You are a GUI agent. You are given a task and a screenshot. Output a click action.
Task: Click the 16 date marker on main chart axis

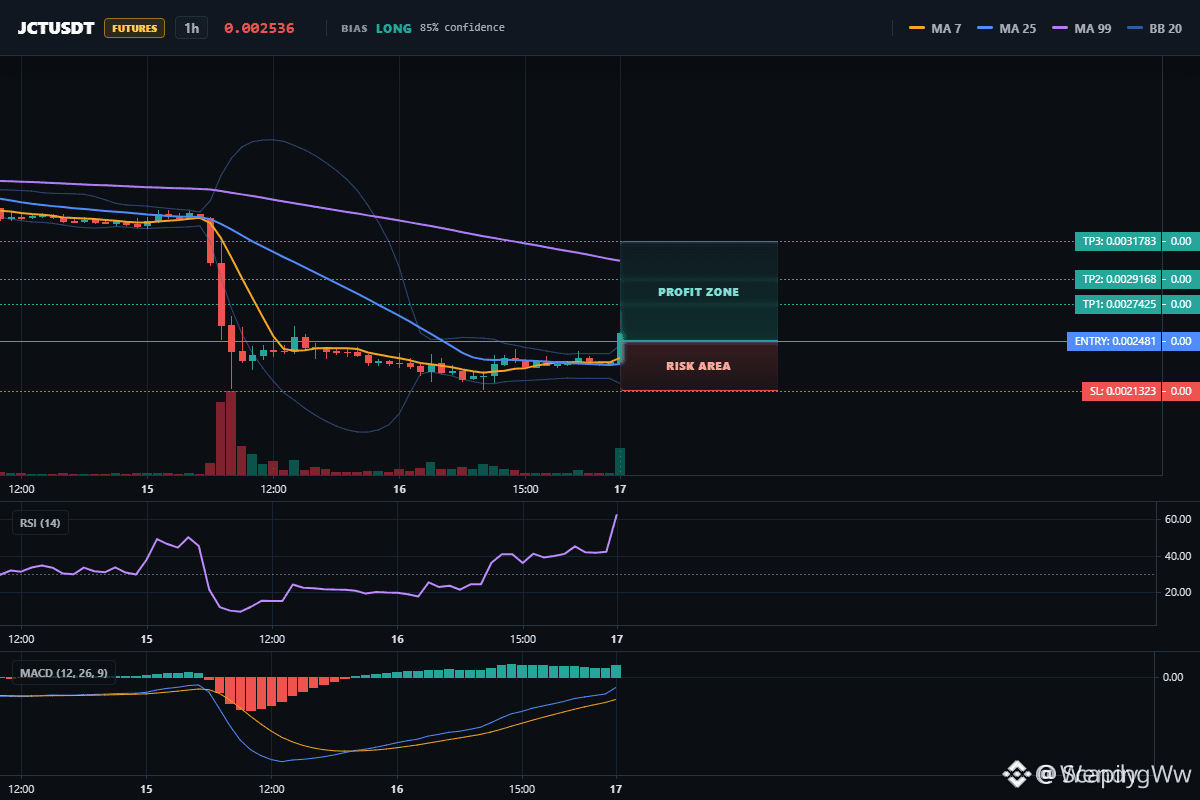point(399,489)
